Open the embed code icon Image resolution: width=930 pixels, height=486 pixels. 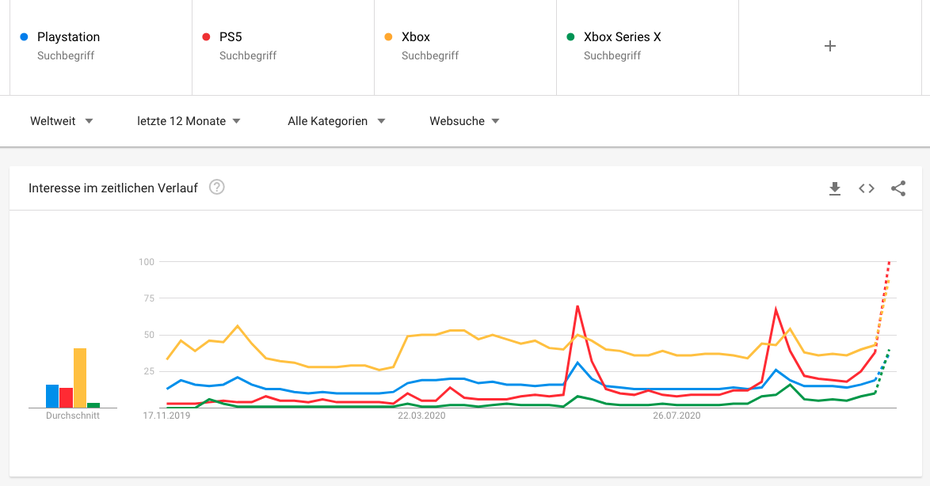coord(867,189)
